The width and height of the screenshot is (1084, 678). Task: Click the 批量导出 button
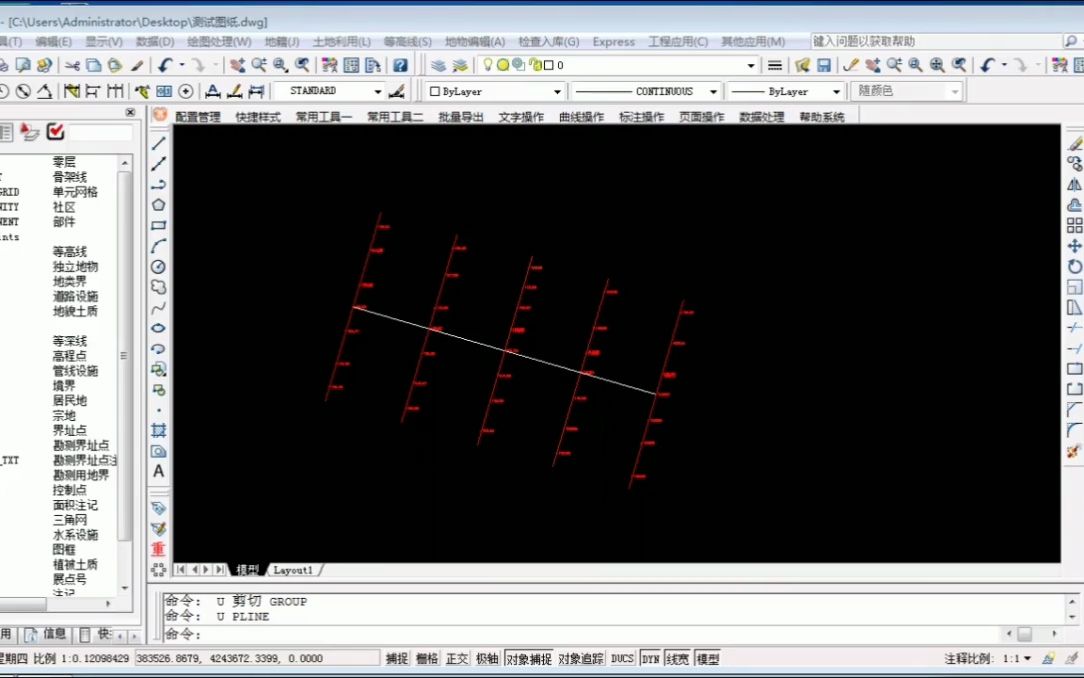click(460, 117)
